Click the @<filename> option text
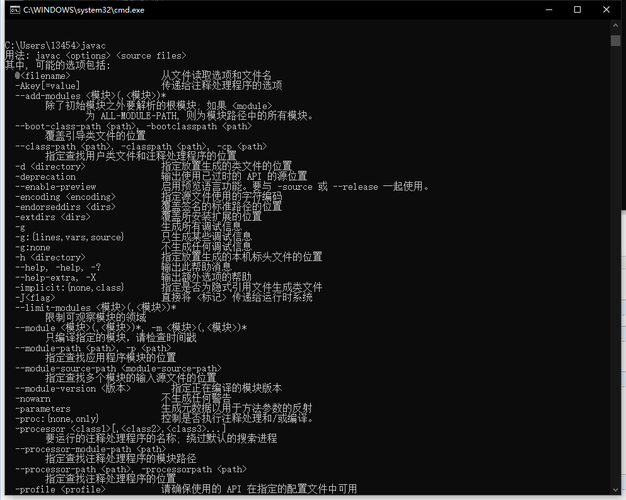The width and height of the screenshot is (626, 500). point(42,75)
